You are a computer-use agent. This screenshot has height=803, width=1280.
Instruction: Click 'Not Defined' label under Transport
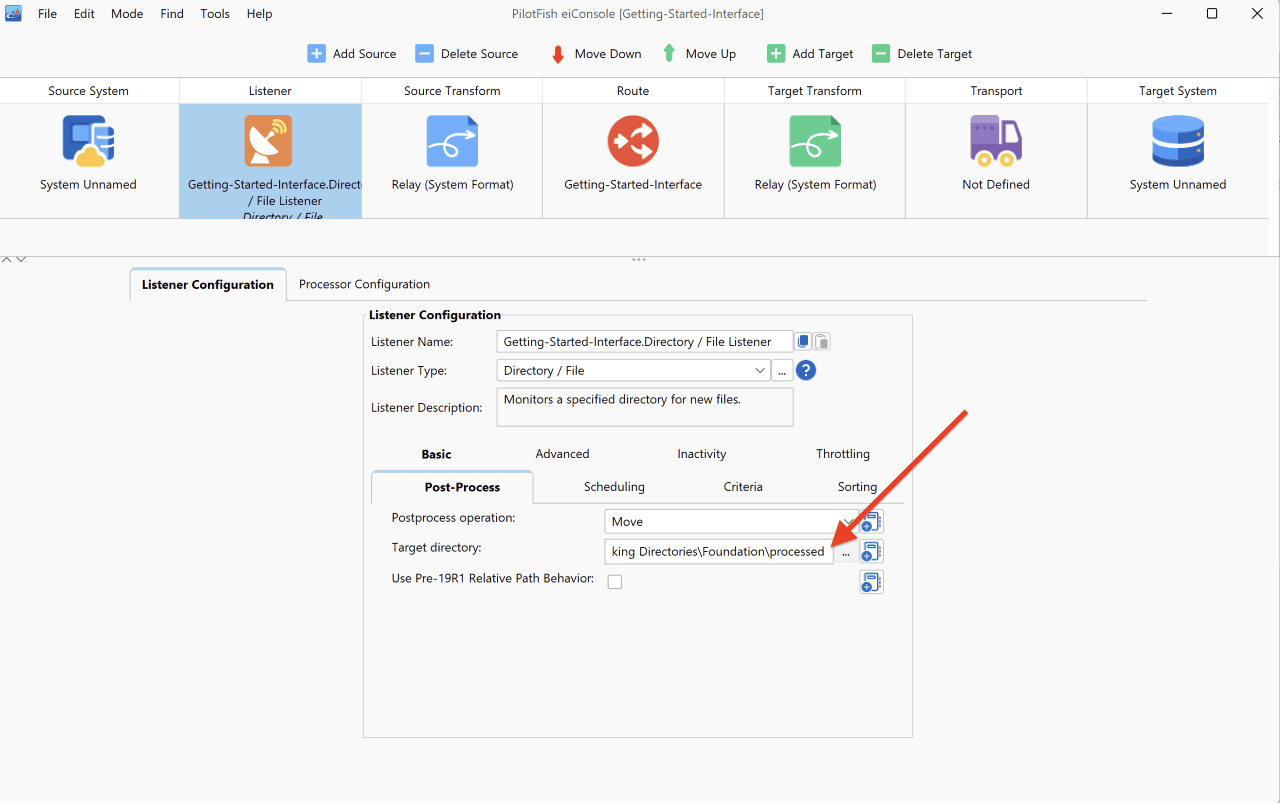[x=996, y=185]
